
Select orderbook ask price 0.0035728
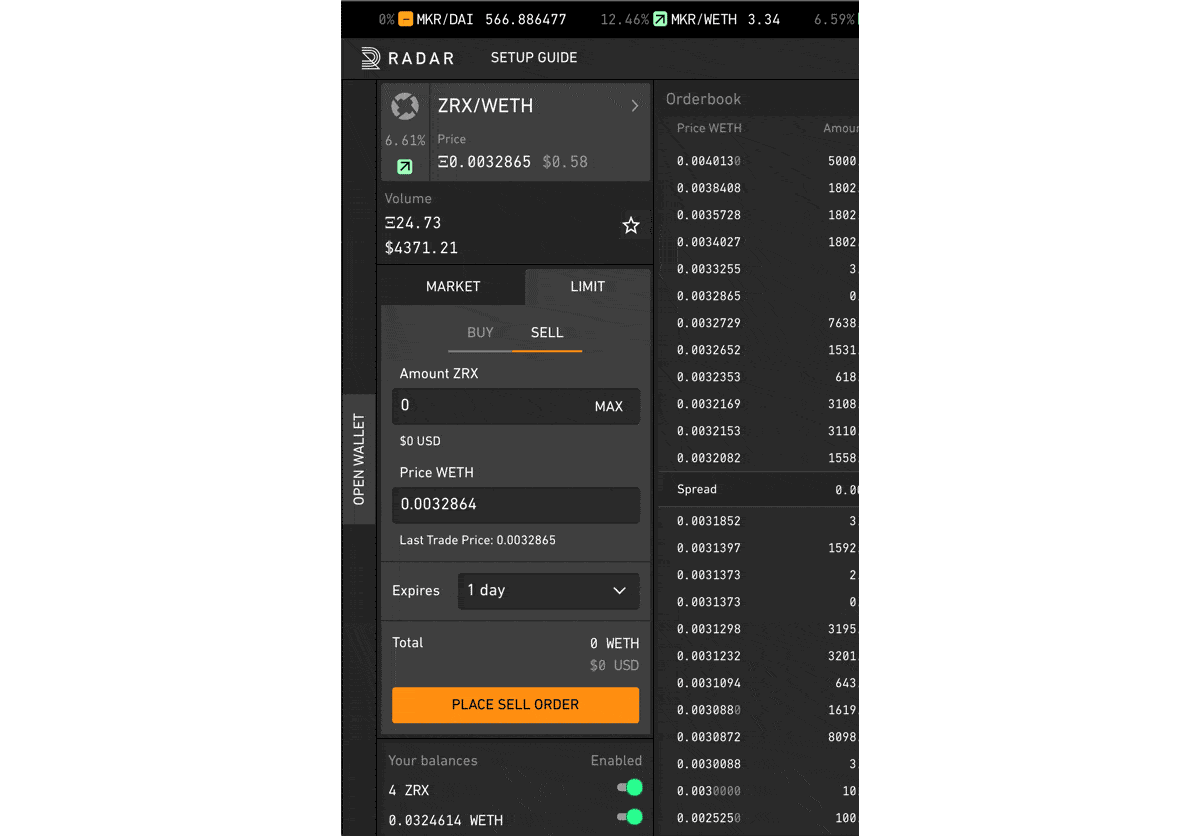pos(709,215)
